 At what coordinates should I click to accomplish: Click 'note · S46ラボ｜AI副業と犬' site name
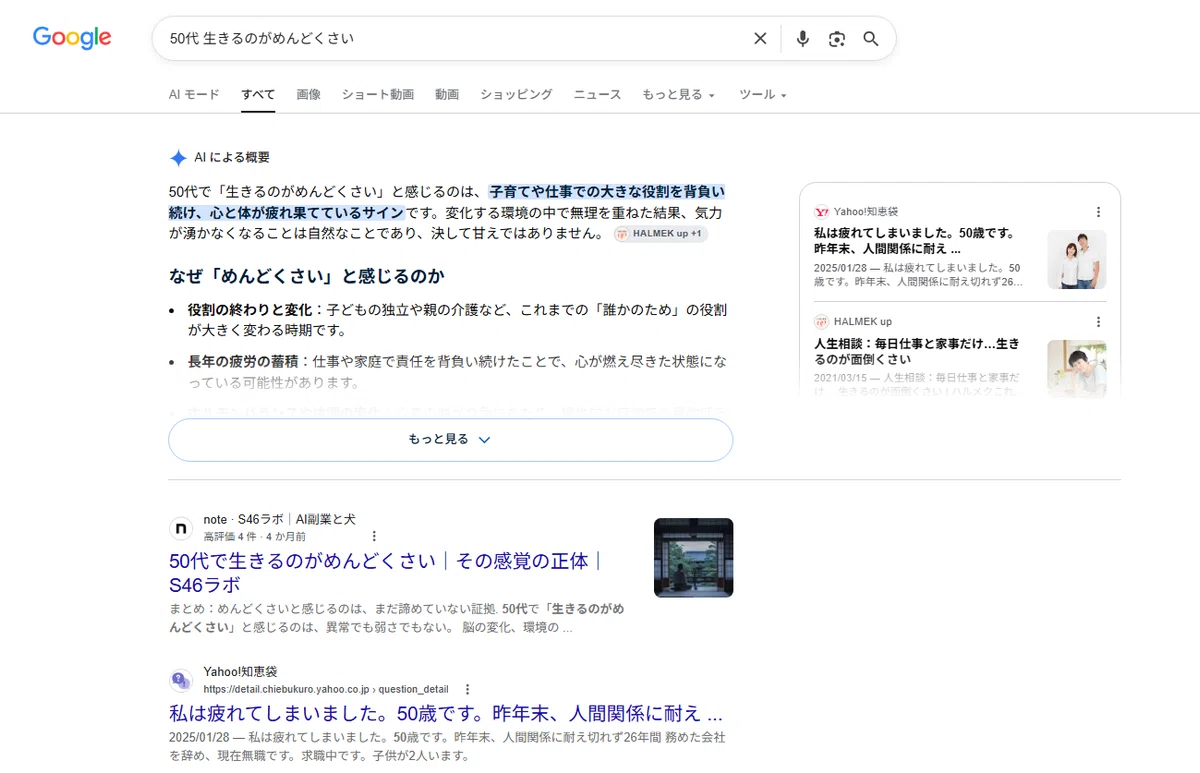pyautogui.click(x=279, y=519)
